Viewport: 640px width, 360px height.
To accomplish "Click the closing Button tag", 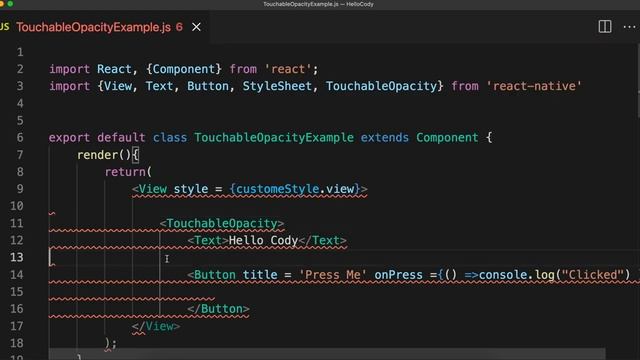I will click(x=218, y=309).
